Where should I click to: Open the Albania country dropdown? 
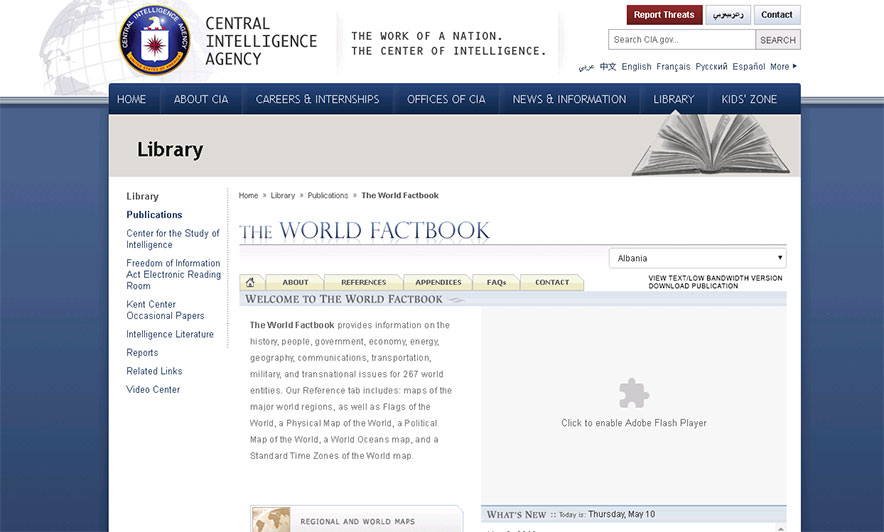click(697, 258)
